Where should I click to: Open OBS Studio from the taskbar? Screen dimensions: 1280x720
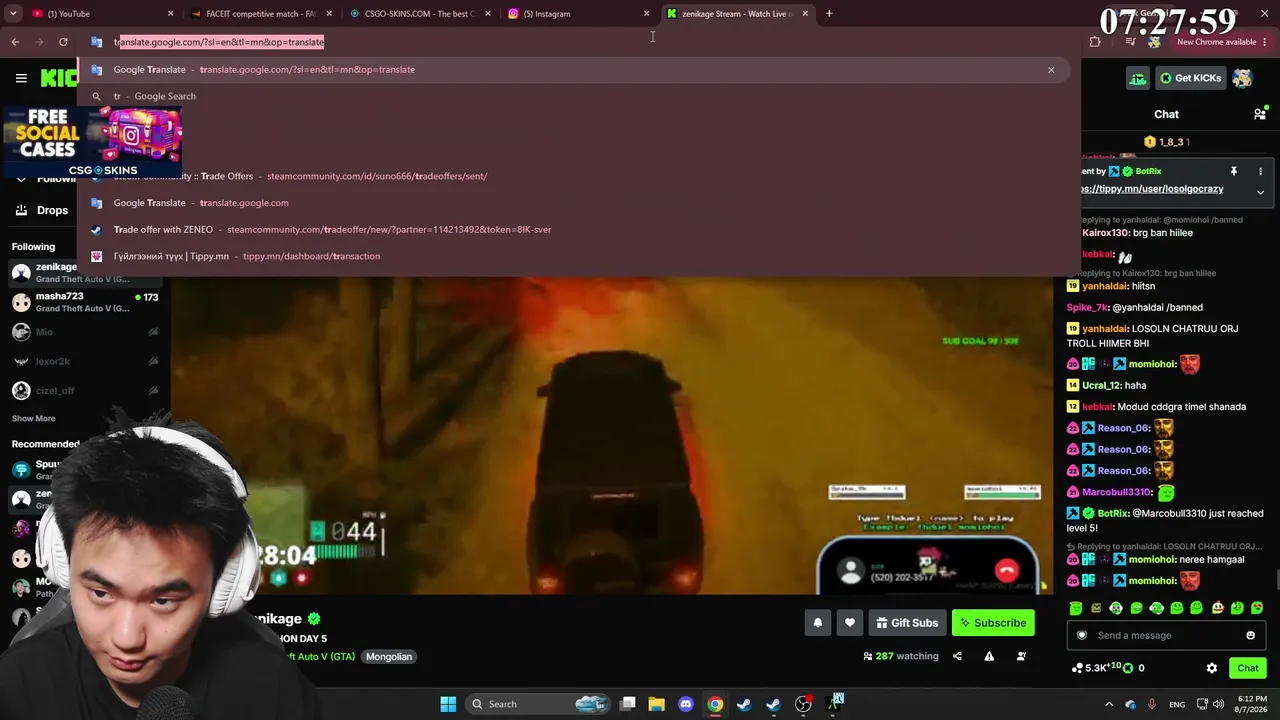click(803, 704)
